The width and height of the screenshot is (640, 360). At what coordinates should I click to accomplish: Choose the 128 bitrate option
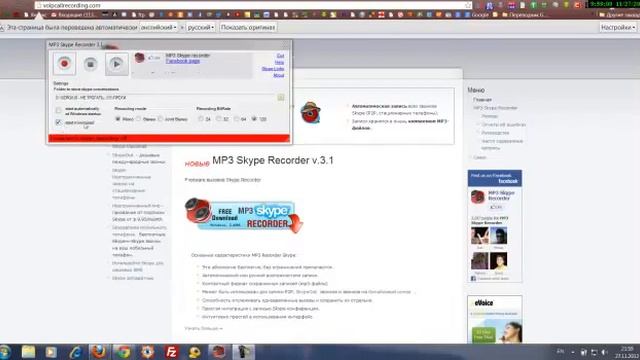pyautogui.click(x=254, y=119)
